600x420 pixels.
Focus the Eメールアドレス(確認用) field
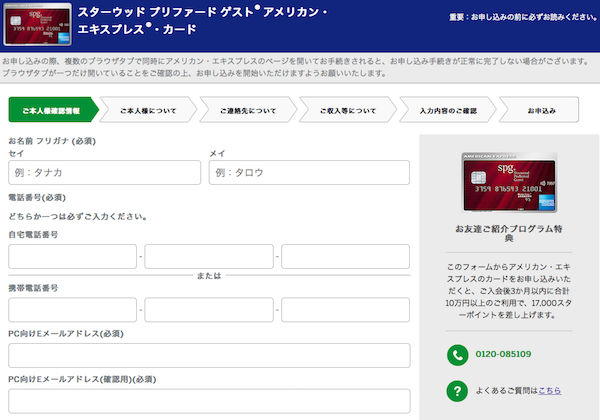[x=209, y=401]
